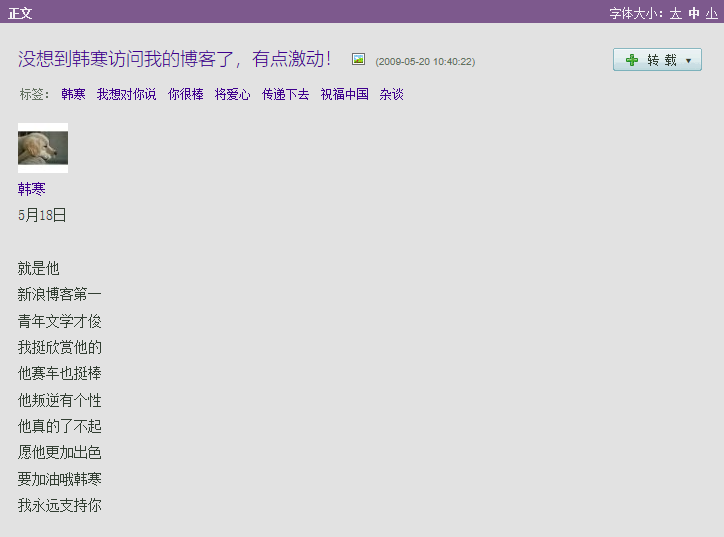
Task: Click the green plus icon on 转载 button
Action: (632, 60)
